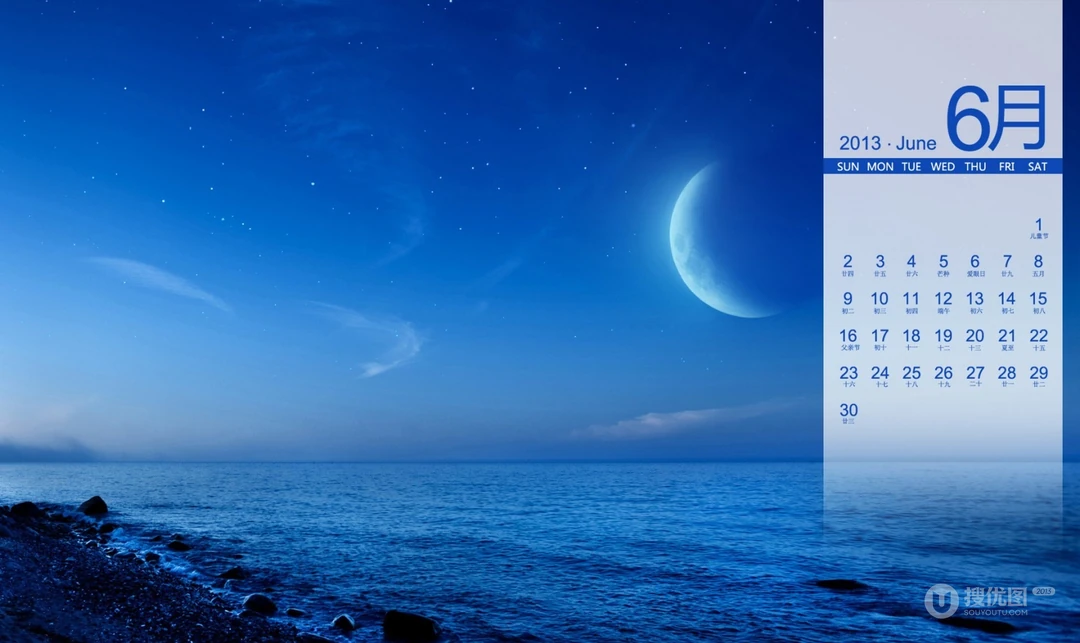Pick date 16 on the June calendar
Screen dimensions: 1080x643
[x=848, y=336]
